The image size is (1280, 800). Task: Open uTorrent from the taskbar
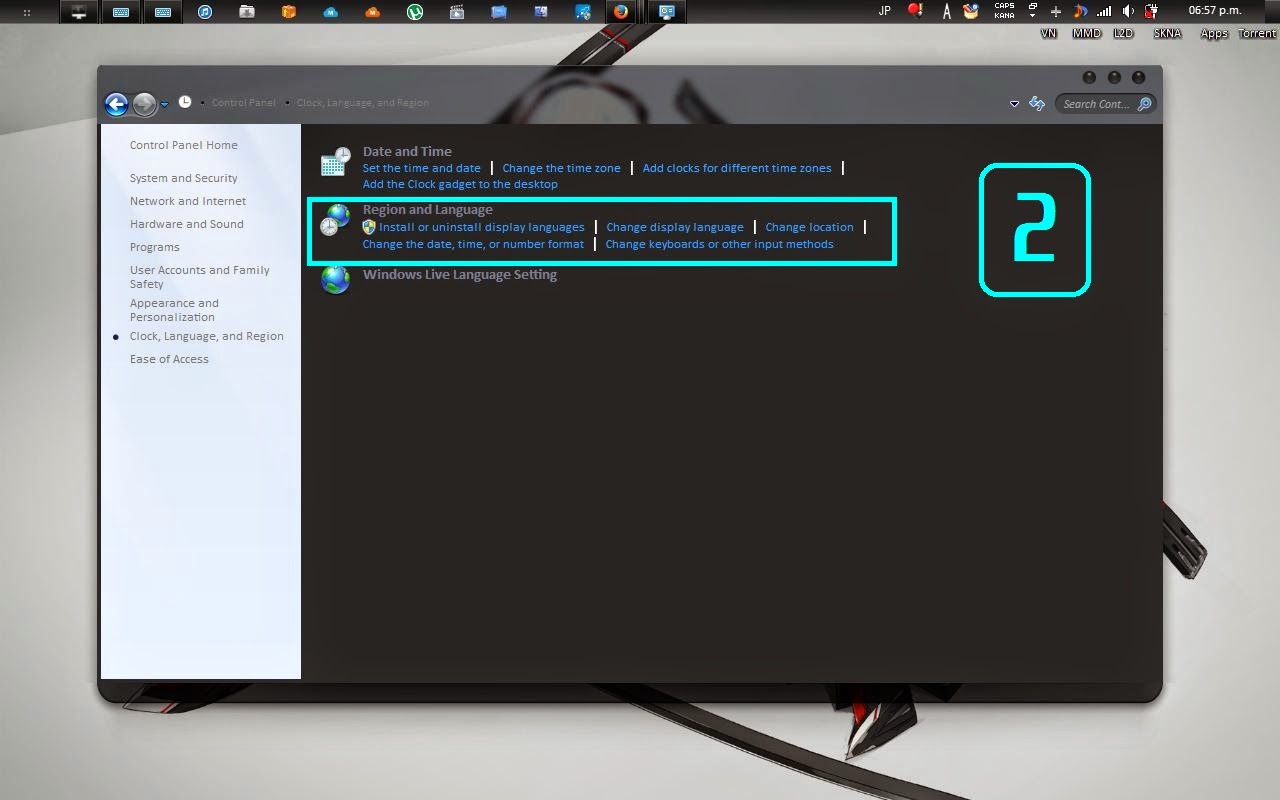tap(414, 12)
